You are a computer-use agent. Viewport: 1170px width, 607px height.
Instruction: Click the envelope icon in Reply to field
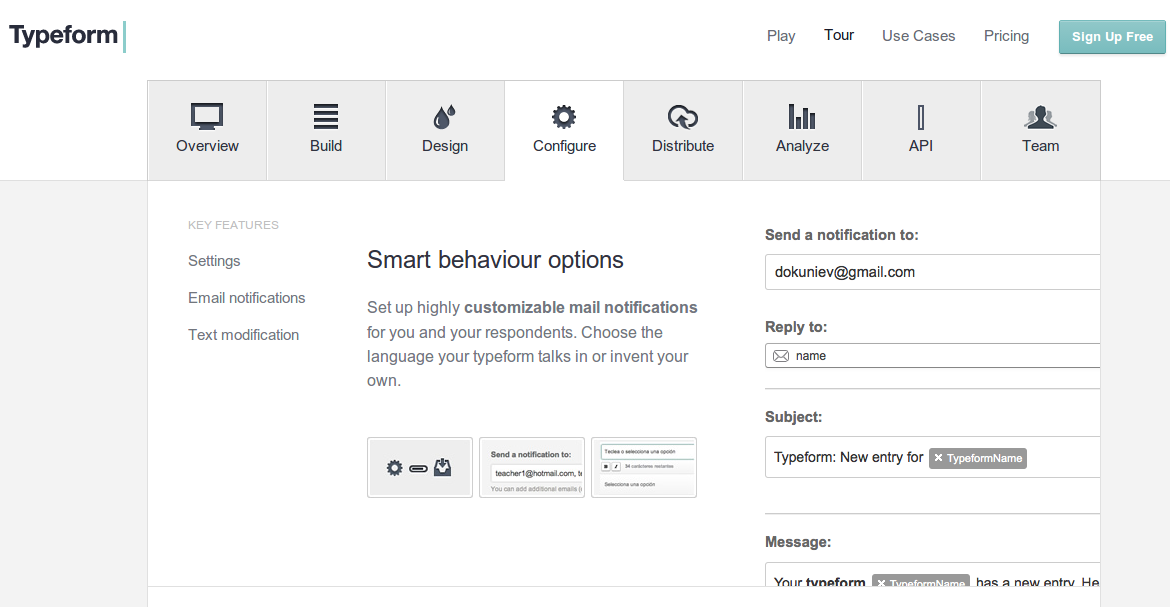coord(780,356)
